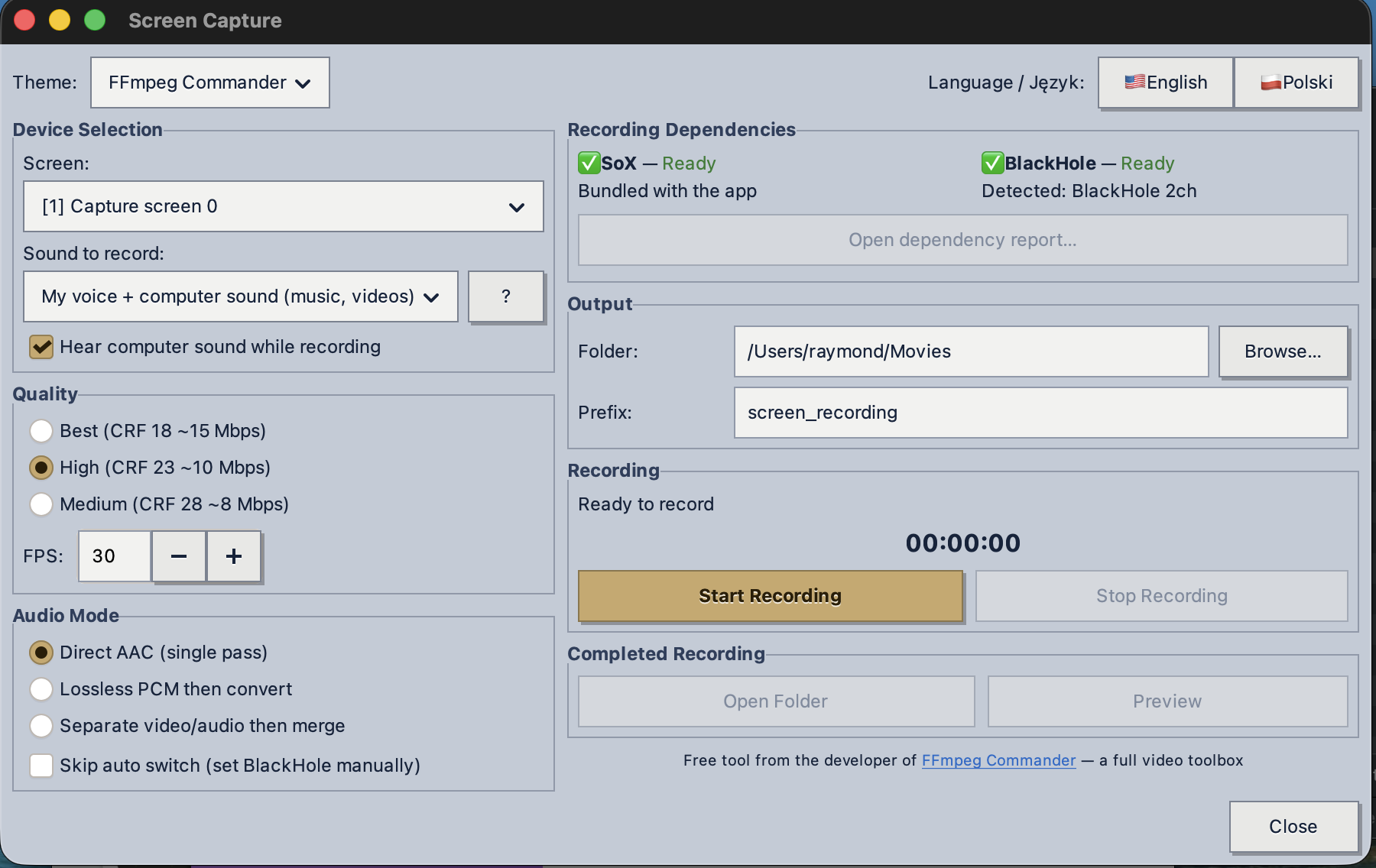Click Start Recording
Viewport: 1376px width, 868px height.
click(x=771, y=596)
